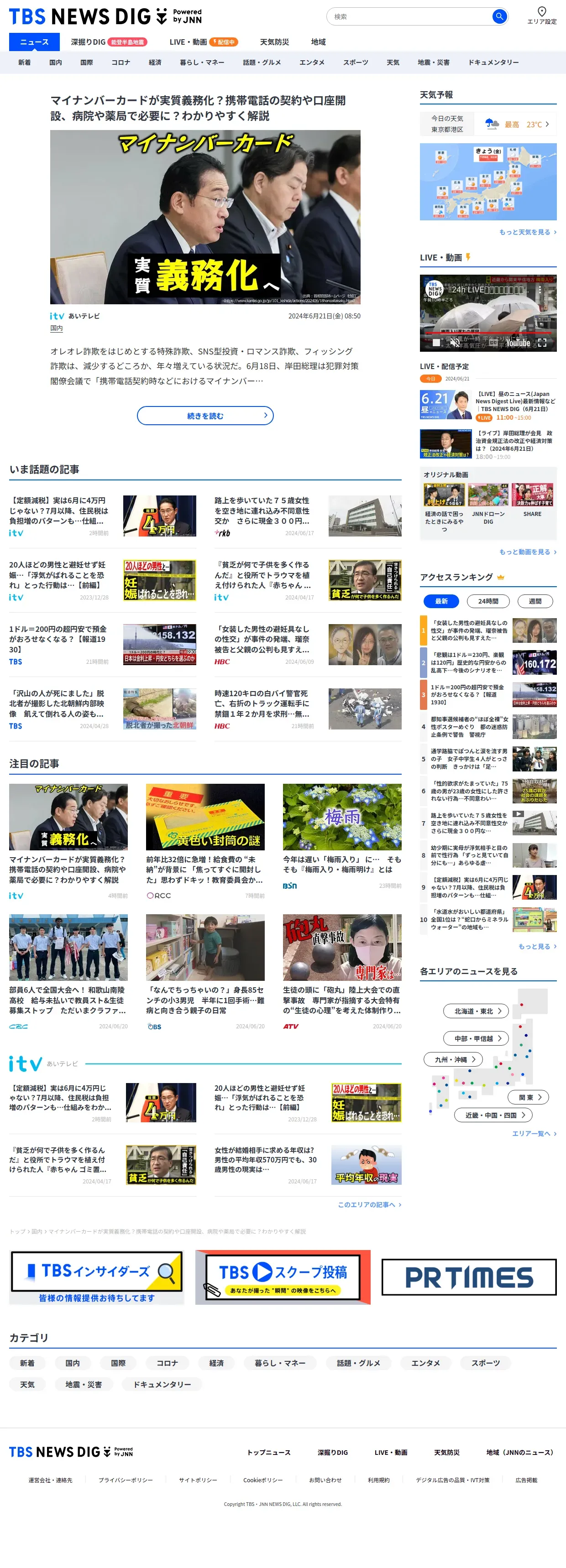Image resolution: width=566 pixels, height=1568 pixels.
Task: Switch ranking to 週間
Action: tap(535, 601)
